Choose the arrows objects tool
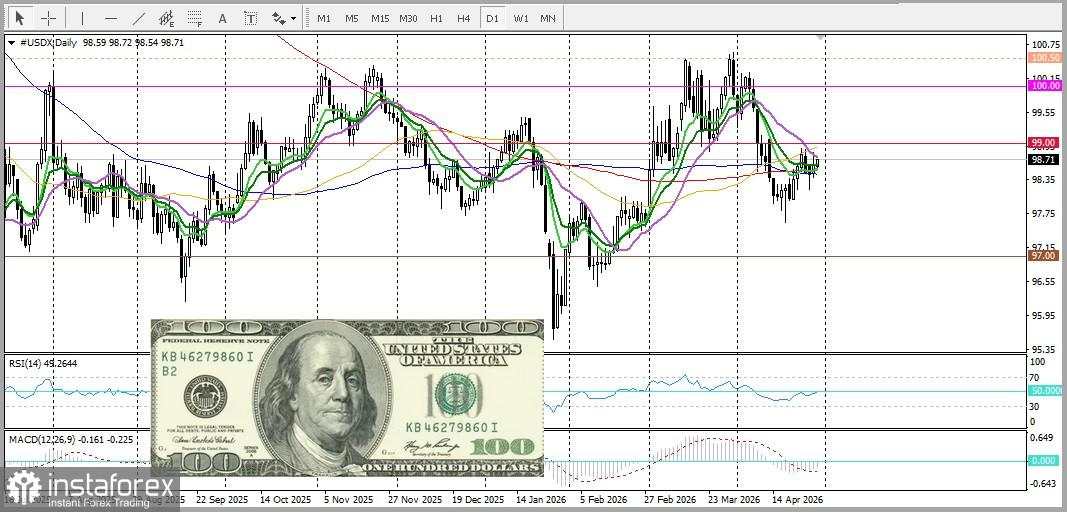The height and width of the screenshot is (512, 1067). [279, 18]
